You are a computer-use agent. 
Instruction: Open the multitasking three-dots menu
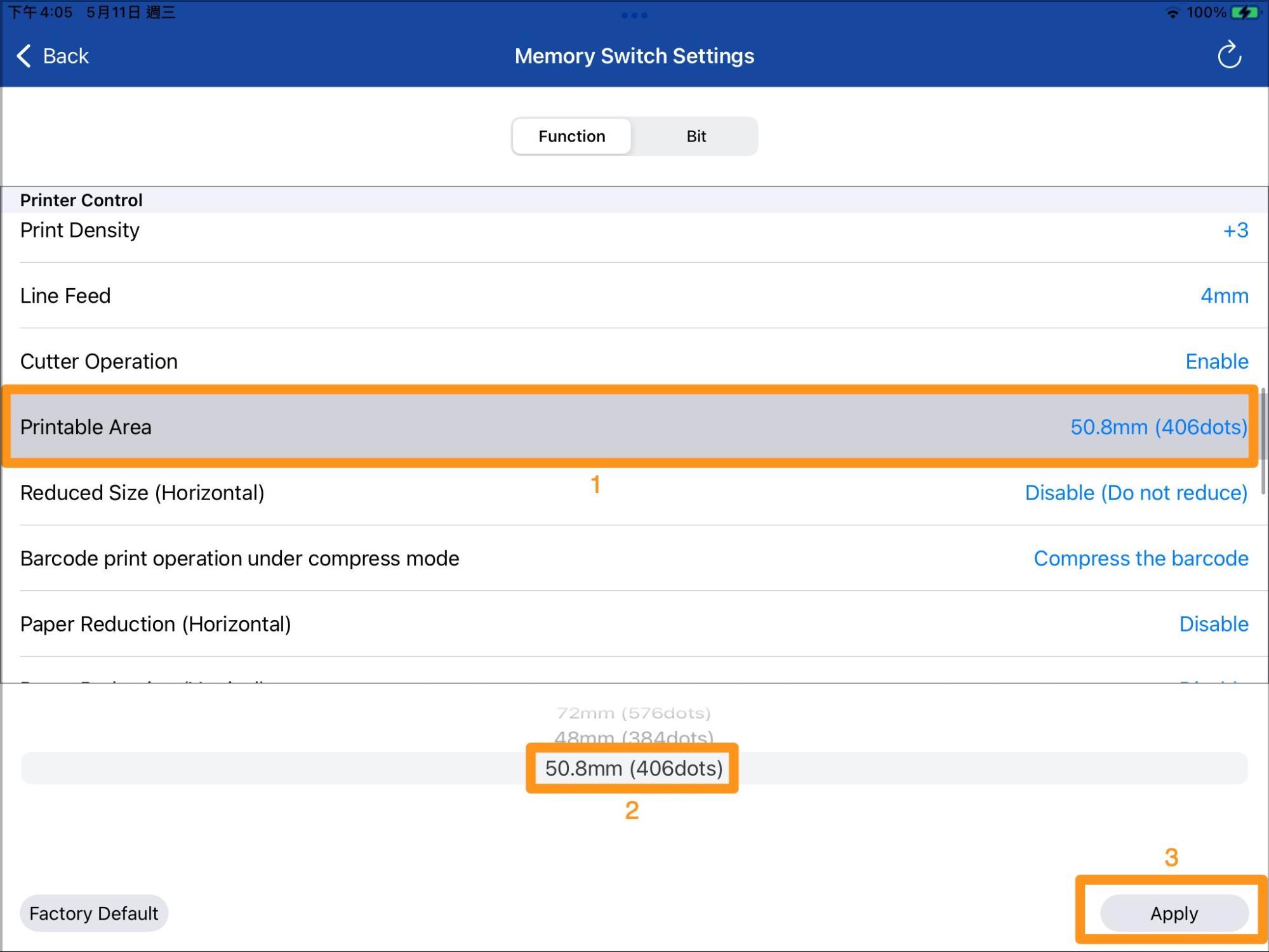coord(634,15)
